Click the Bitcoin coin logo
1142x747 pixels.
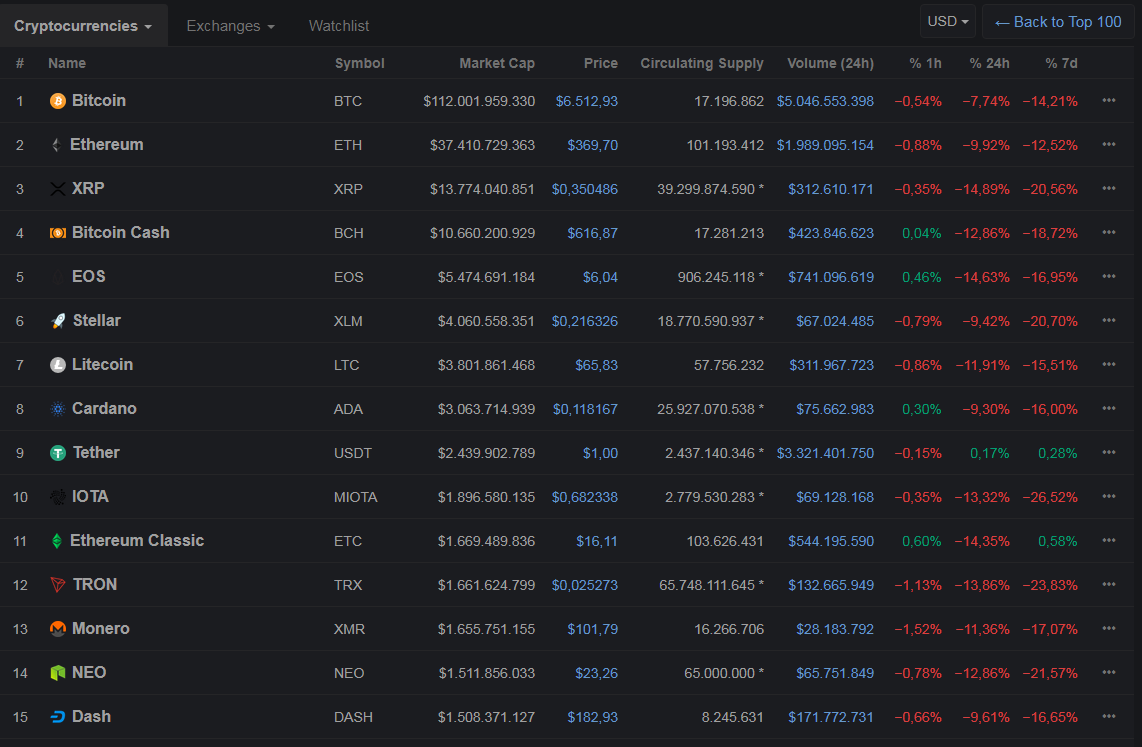(x=58, y=101)
